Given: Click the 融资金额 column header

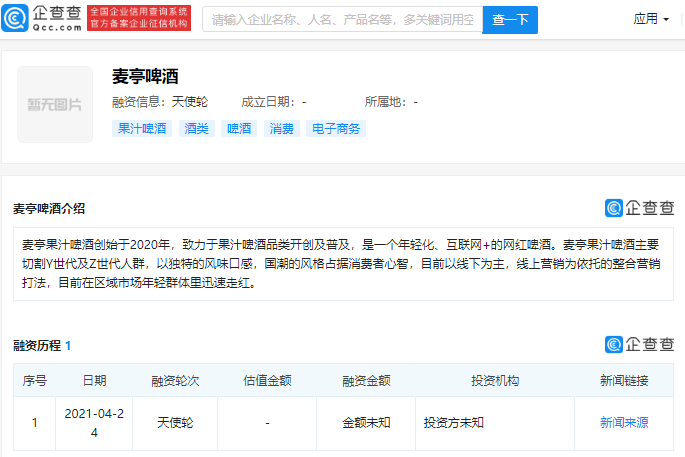Looking at the screenshot, I should (366, 381).
